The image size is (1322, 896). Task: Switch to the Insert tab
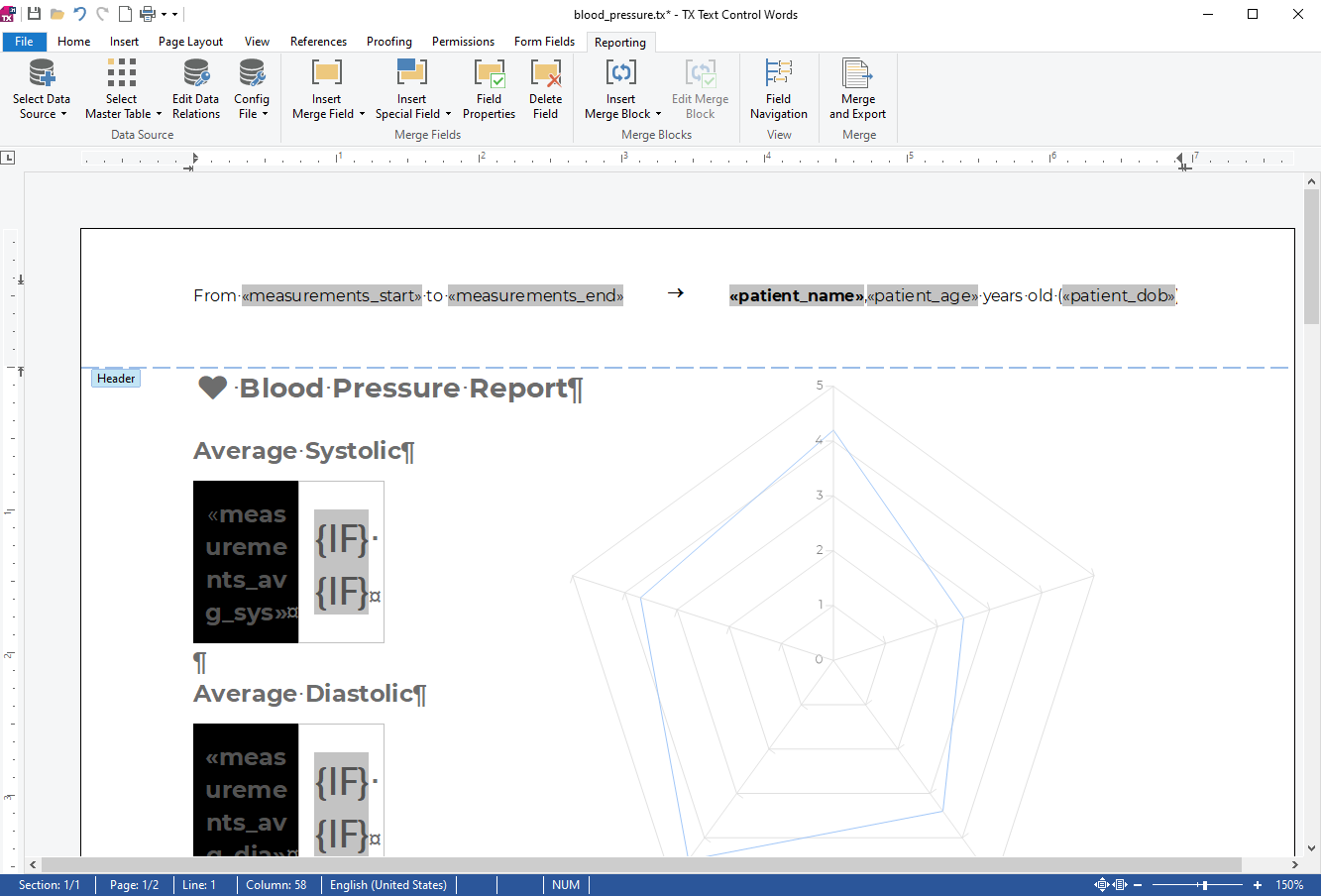(x=125, y=42)
